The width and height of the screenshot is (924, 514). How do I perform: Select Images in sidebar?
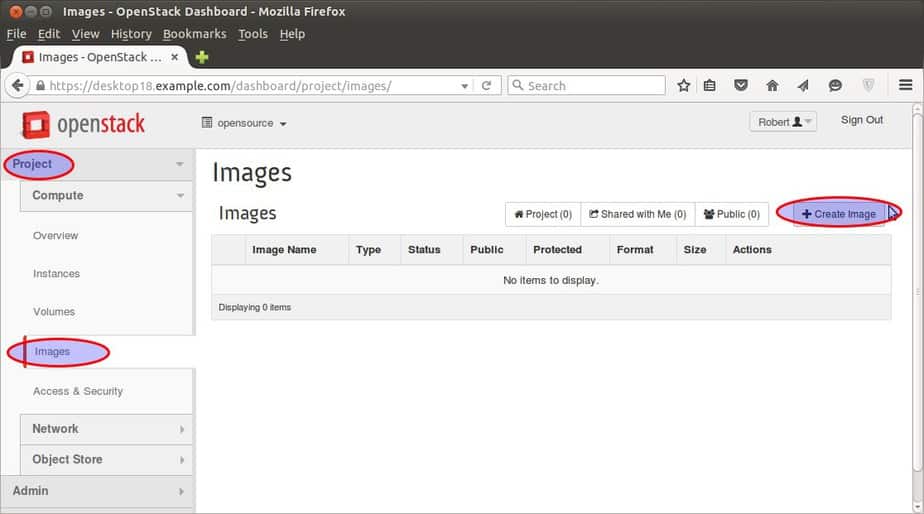click(x=52, y=352)
